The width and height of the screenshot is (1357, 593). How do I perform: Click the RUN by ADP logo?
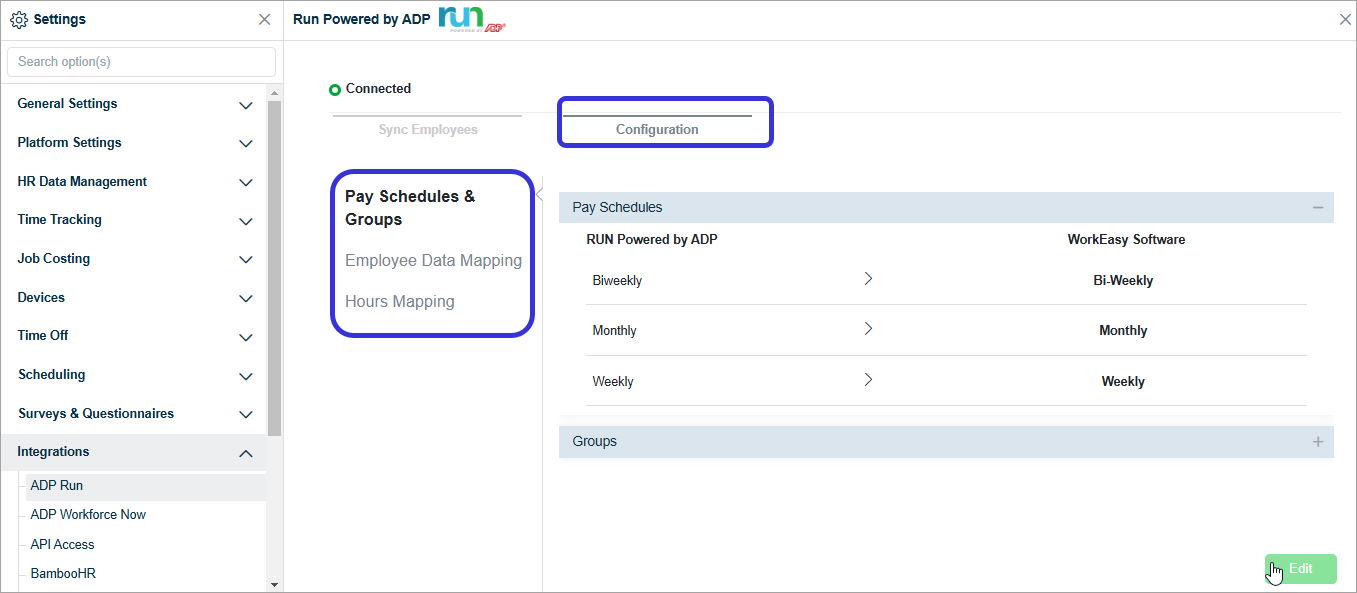471,19
